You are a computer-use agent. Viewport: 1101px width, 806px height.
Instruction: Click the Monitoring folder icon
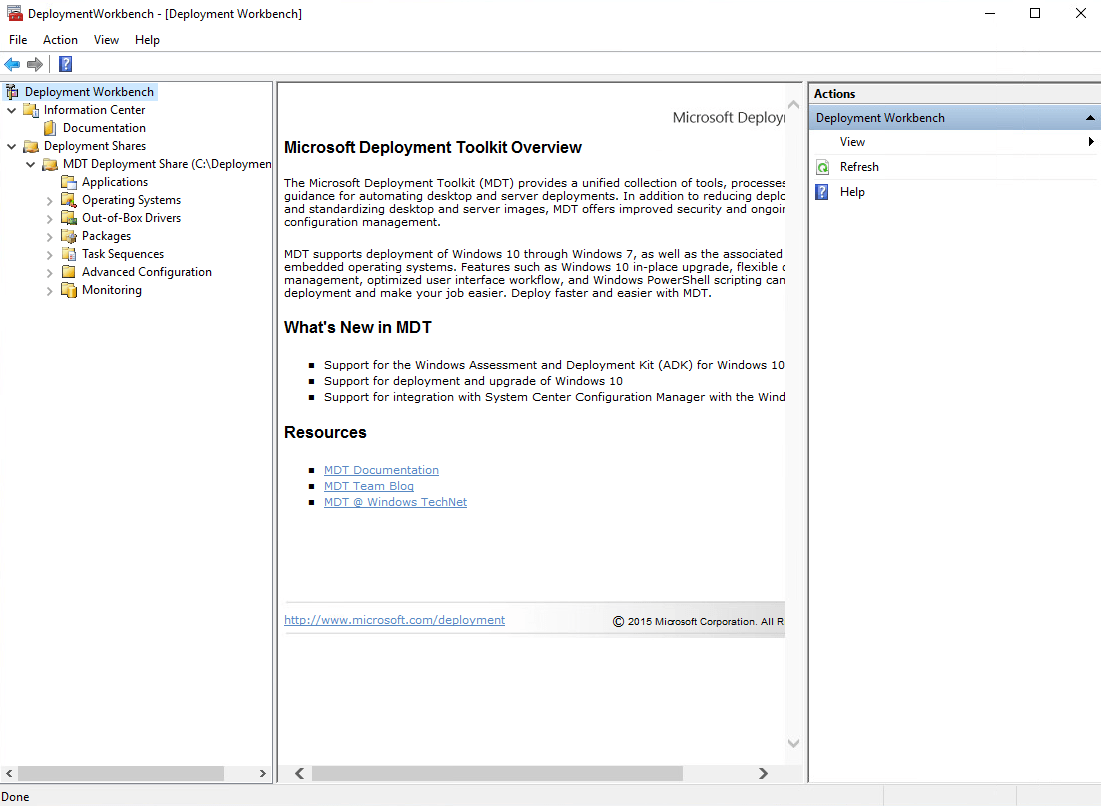pos(70,290)
